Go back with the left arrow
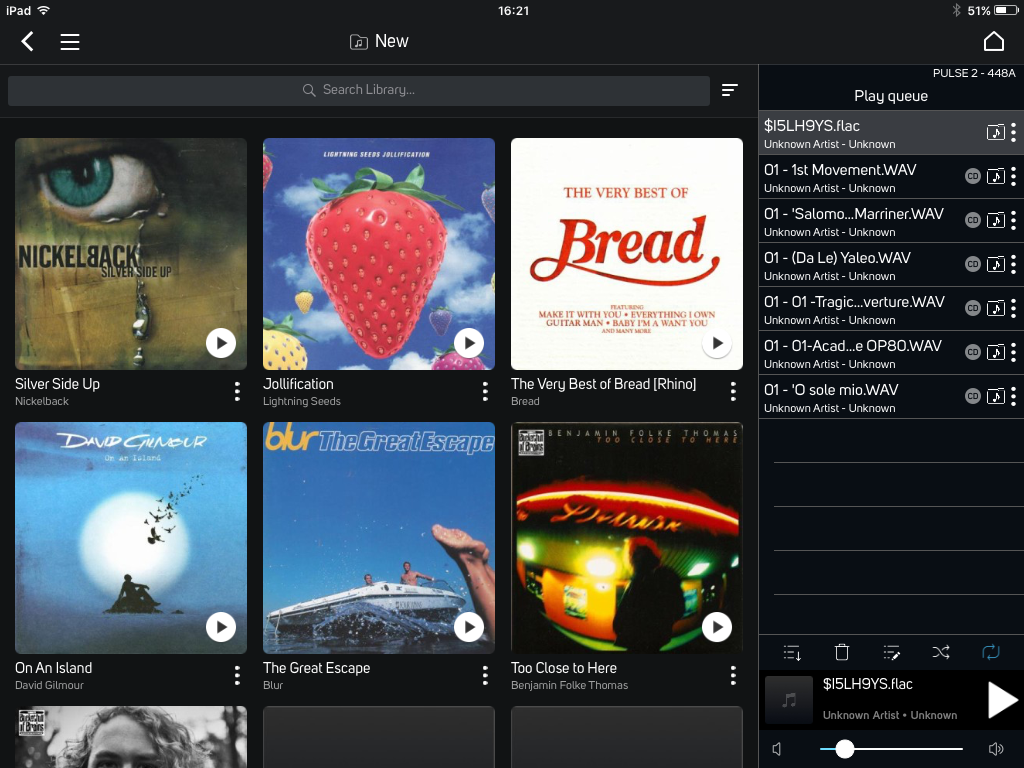This screenshot has width=1024, height=768. click(27, 42)
